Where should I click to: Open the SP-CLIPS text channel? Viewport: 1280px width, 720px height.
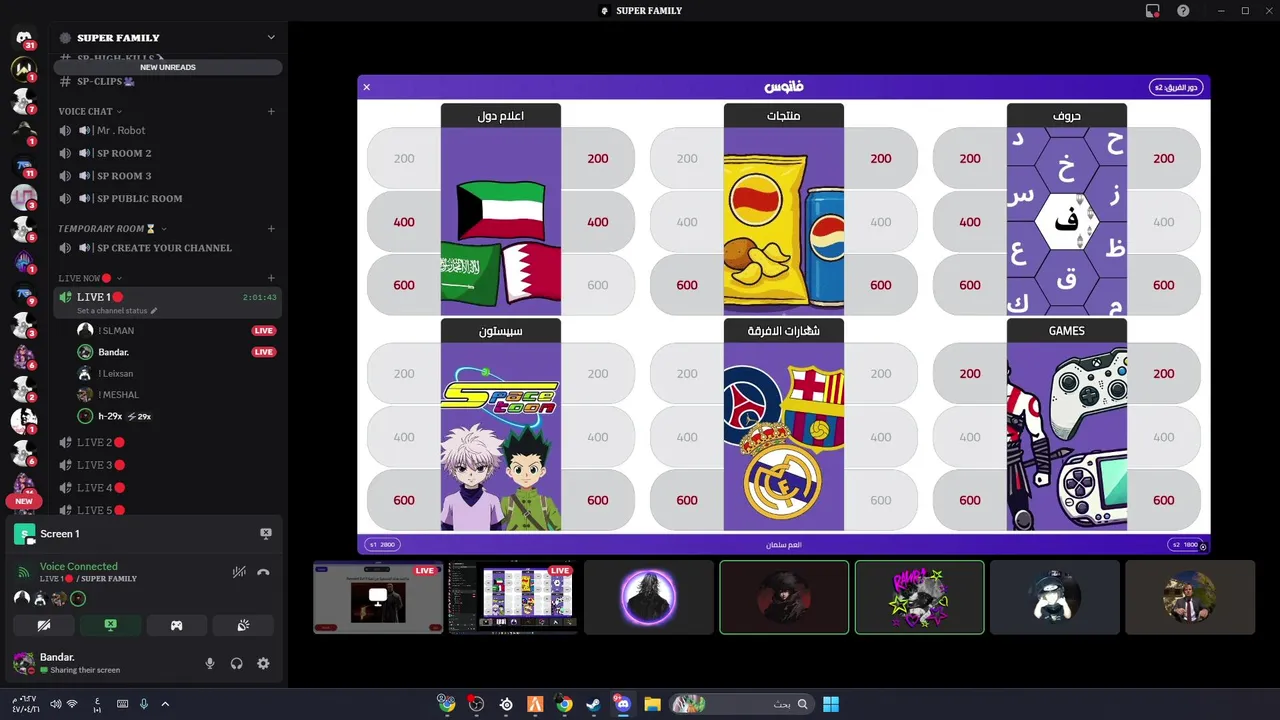pos(168,81)
